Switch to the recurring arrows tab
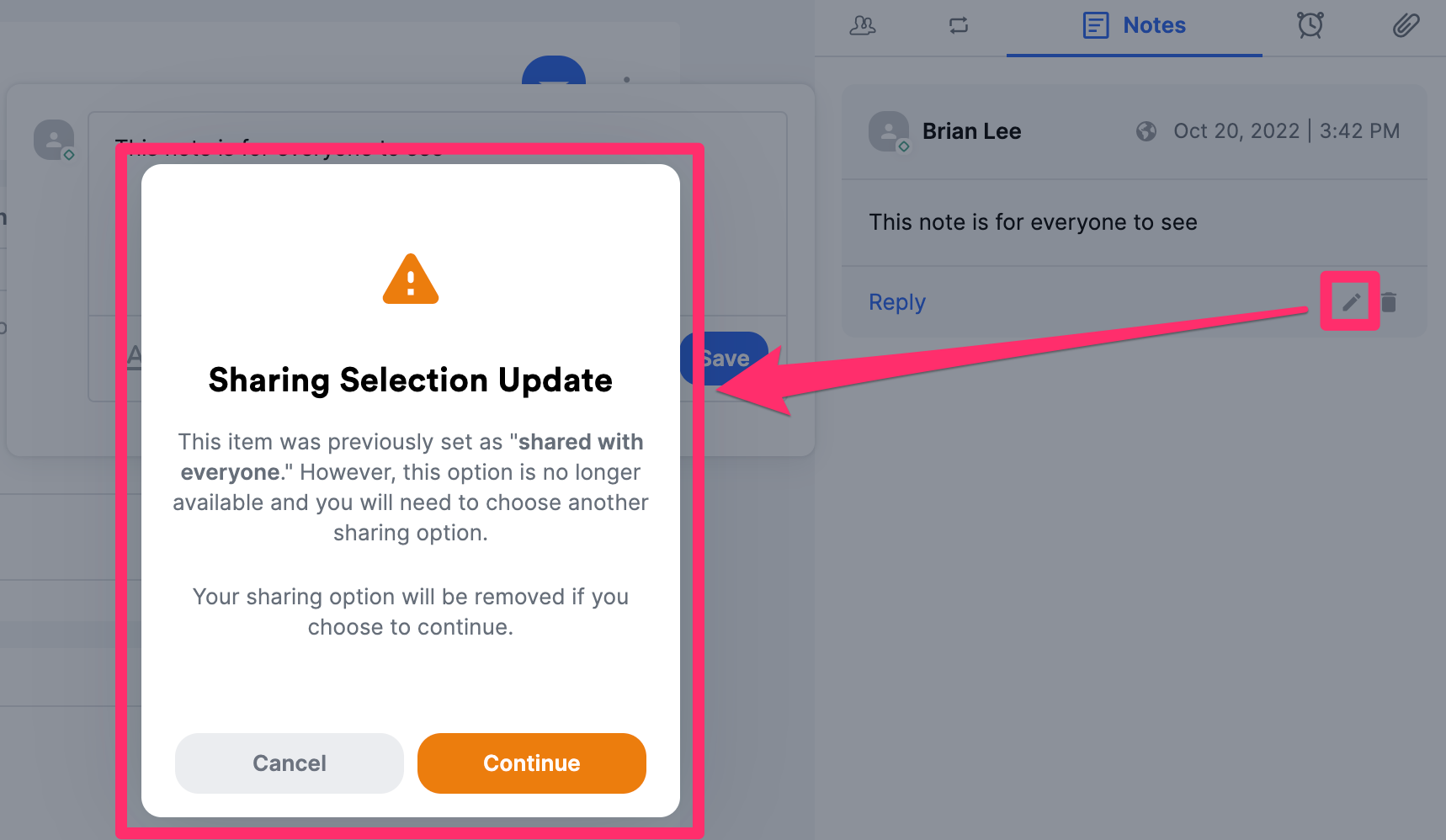This screenshot has width=1446, height=840. (959, 25)
